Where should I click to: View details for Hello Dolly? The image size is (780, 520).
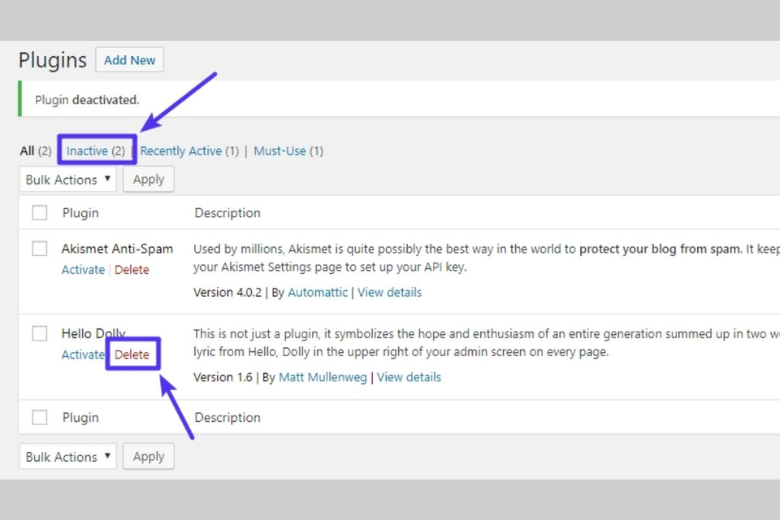pos(408,378)
